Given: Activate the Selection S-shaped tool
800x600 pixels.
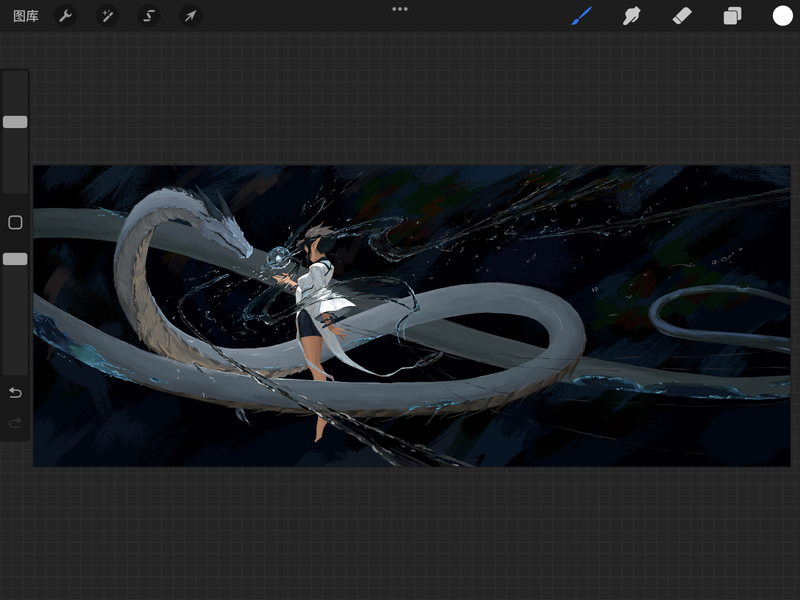Looking at the screenshot, I should [x=149, y=16].
